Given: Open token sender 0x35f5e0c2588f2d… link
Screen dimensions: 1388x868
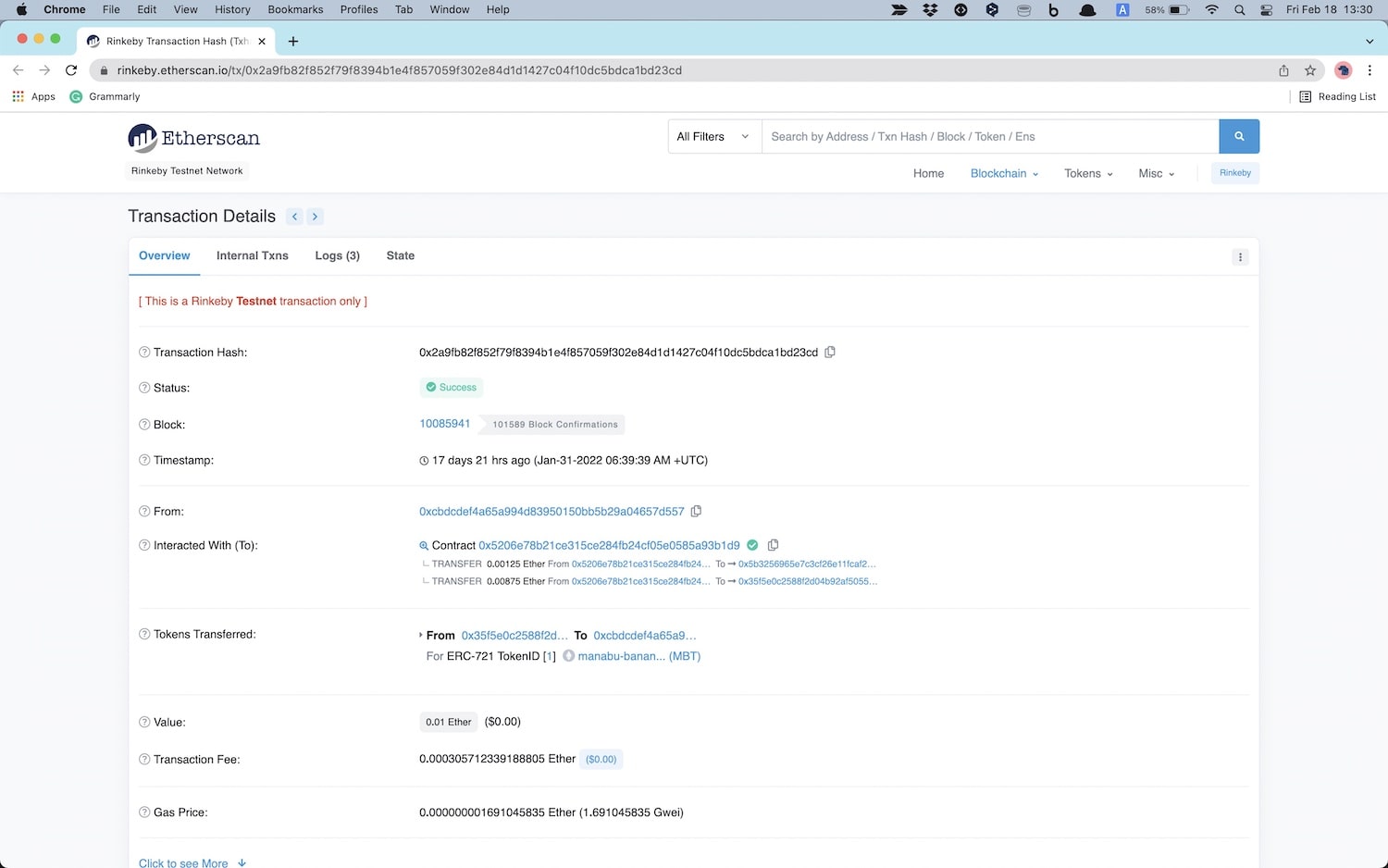Looking at the screenshot, I should click(514, 635).
